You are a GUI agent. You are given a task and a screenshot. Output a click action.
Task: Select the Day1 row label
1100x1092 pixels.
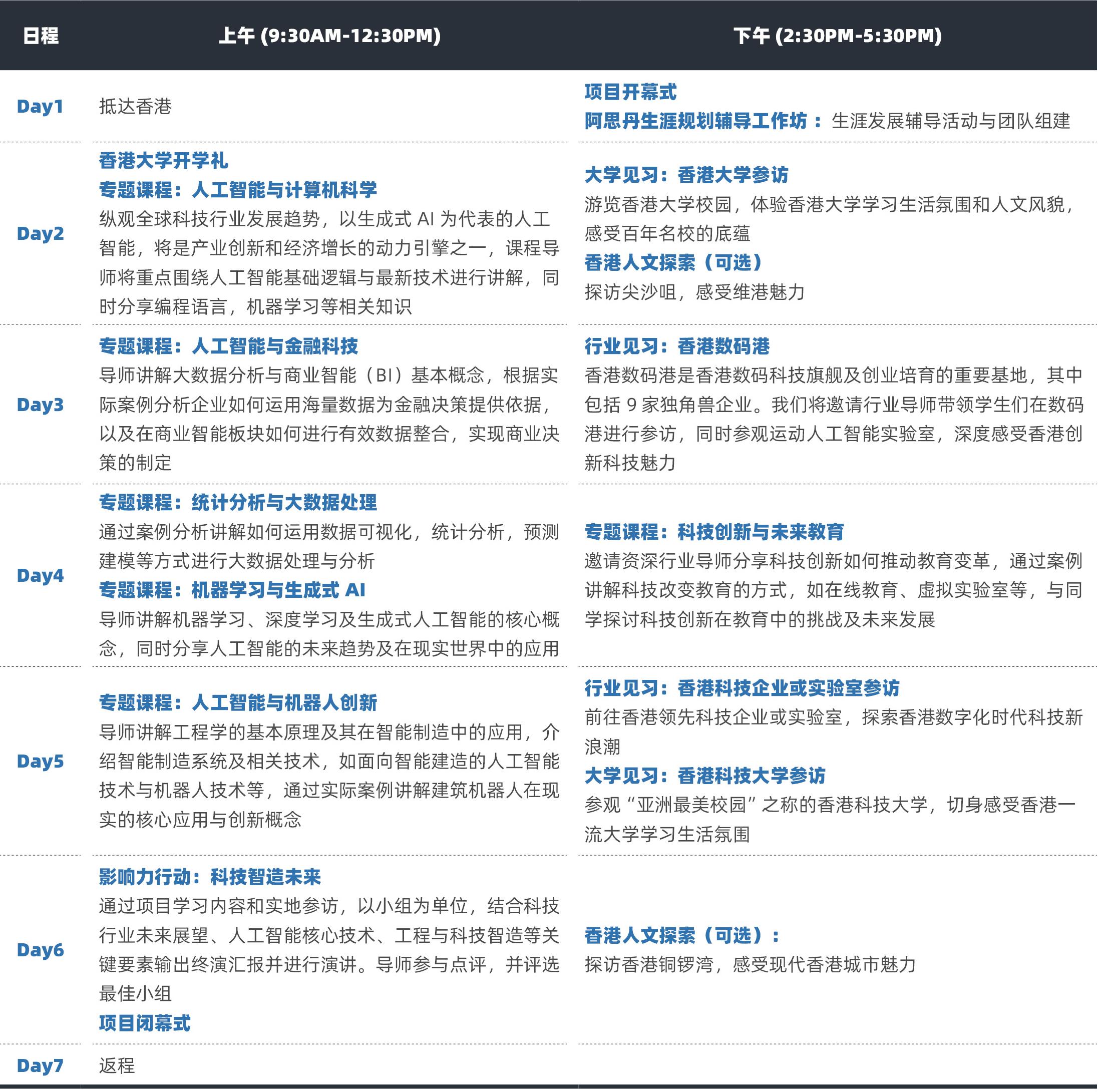click(x=40, y=107)
